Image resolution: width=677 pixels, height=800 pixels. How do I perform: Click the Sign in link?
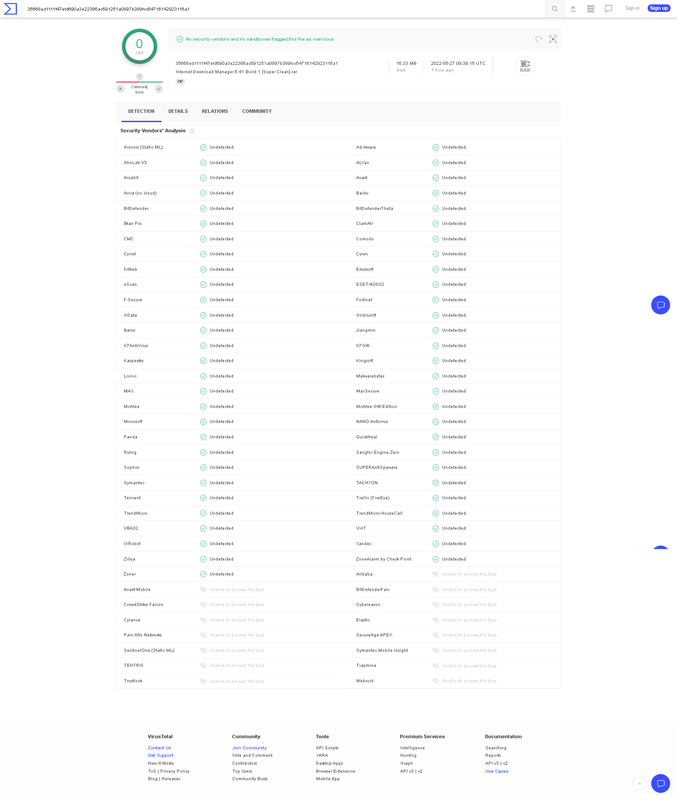tap(632, 8)
